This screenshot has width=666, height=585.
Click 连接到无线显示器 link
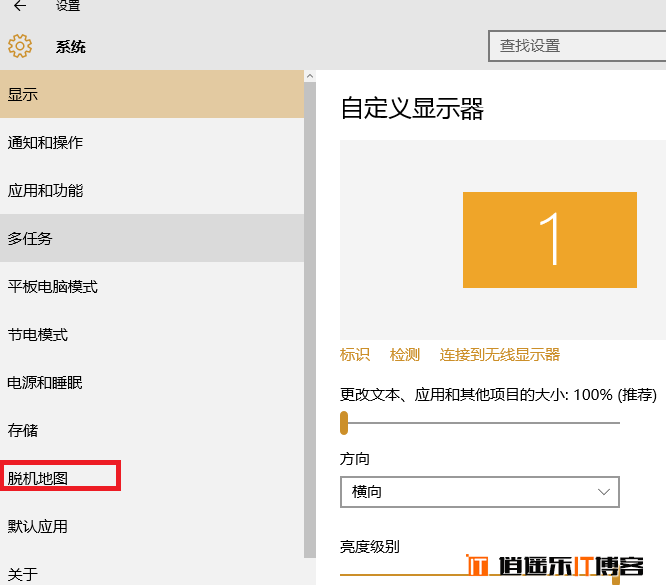[500, 354]
